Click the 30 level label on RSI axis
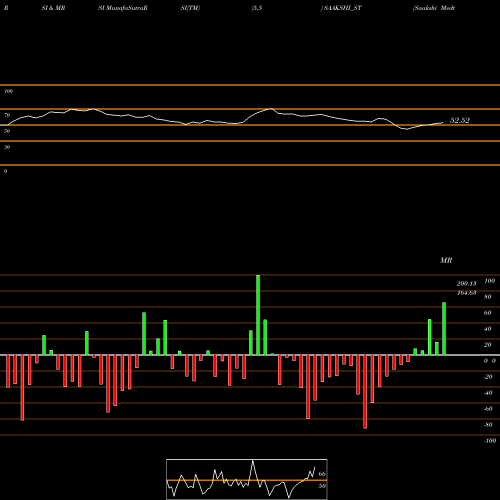The height and width of the screenshot is (500, 500). (7, 147)
